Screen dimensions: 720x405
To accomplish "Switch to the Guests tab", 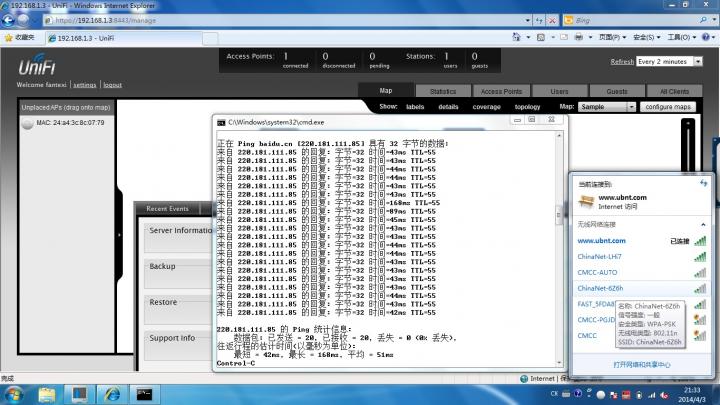I will point(617,91).
